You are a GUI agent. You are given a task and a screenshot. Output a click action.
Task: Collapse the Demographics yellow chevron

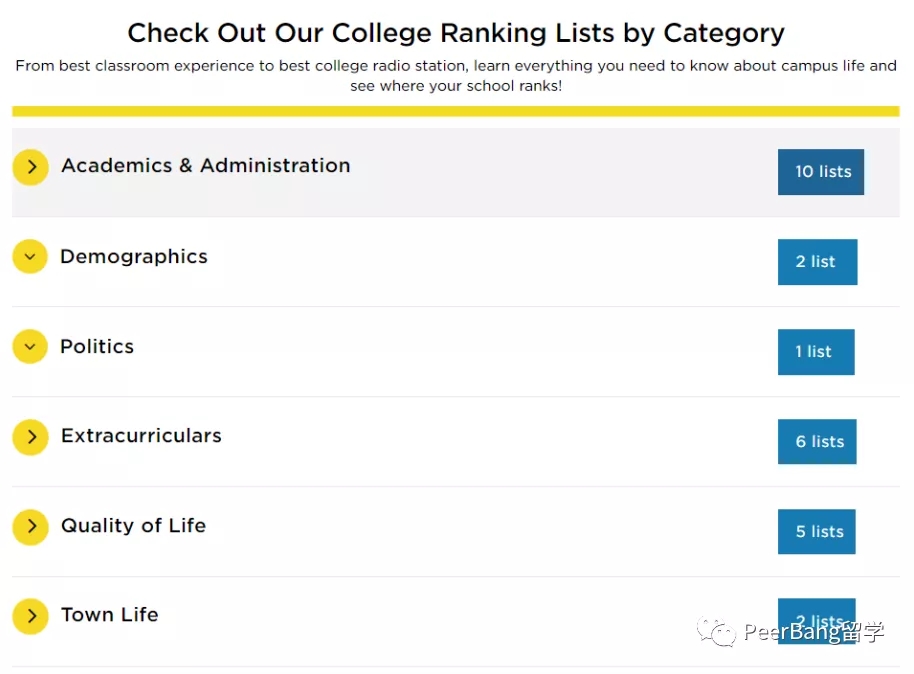(x=30, y=257)
